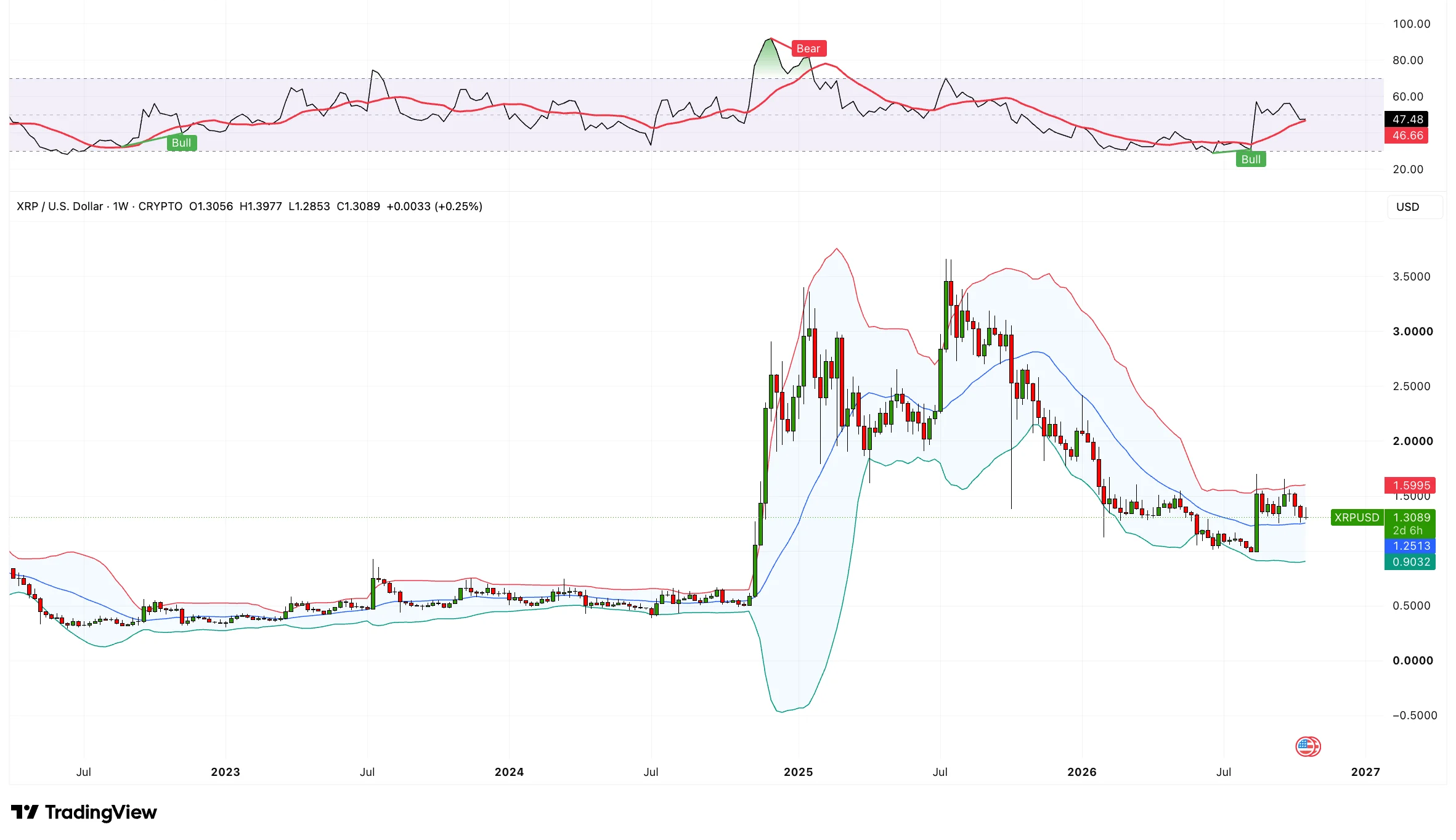This screenshot has height=840, width=1456.
Task: Click the 80.00 RSI scale label
Action: pyautogui.click(x=1408, y=60)
